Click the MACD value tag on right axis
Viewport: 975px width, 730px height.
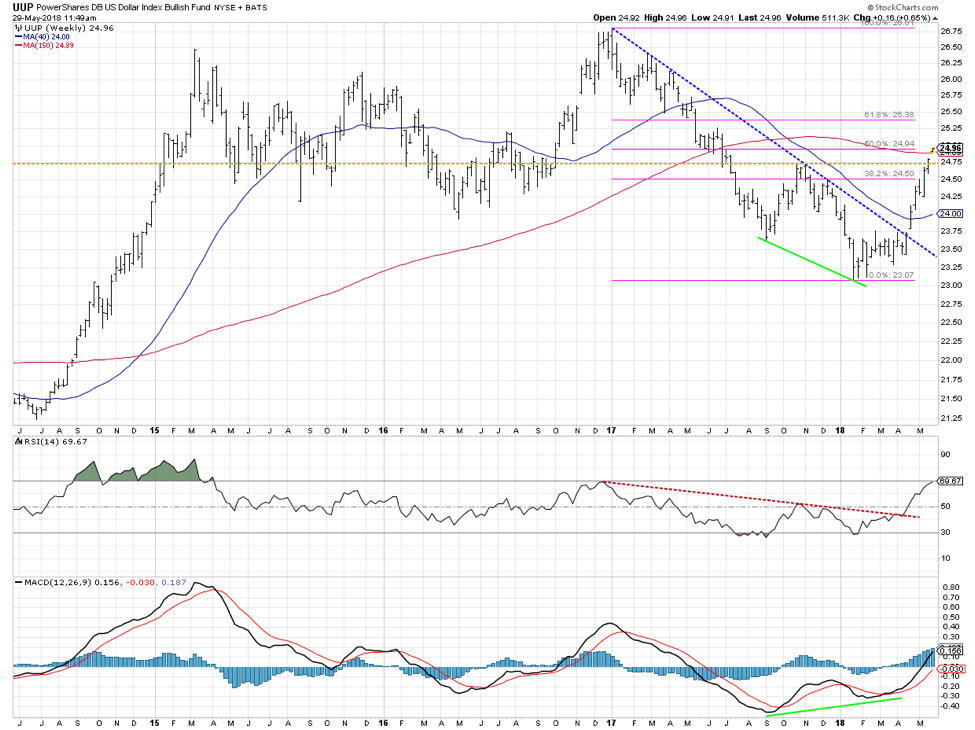949,651
